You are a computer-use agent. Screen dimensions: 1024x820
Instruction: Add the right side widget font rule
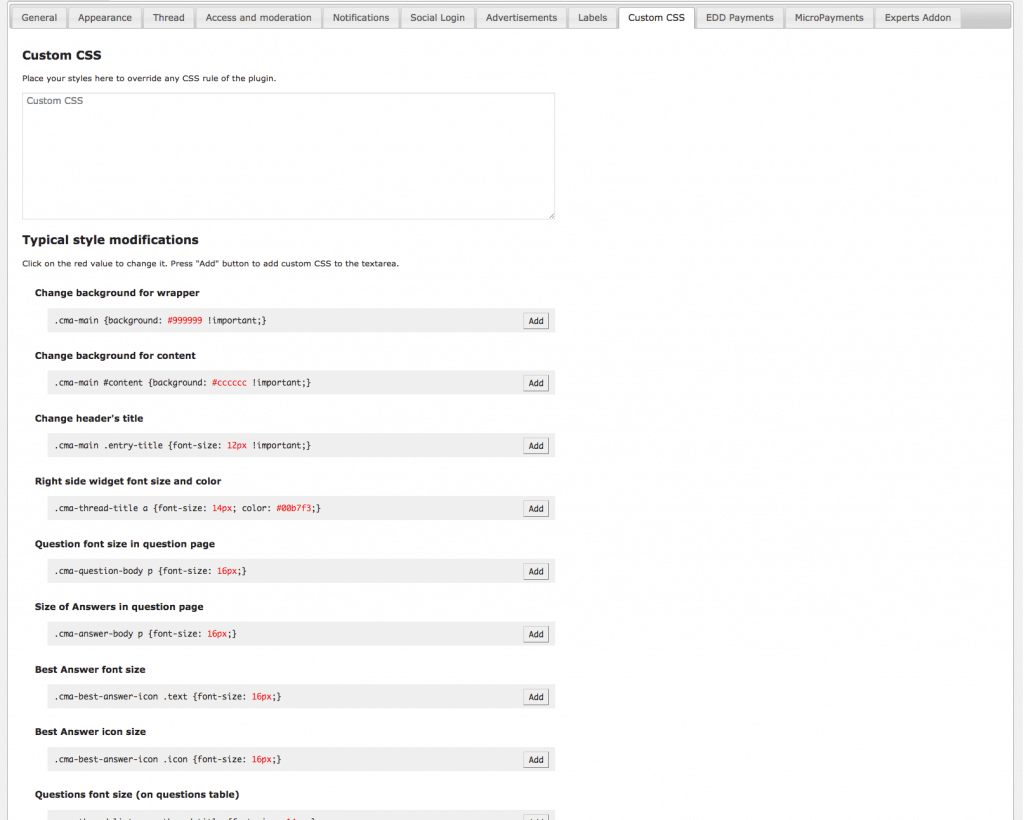(535, 508)
